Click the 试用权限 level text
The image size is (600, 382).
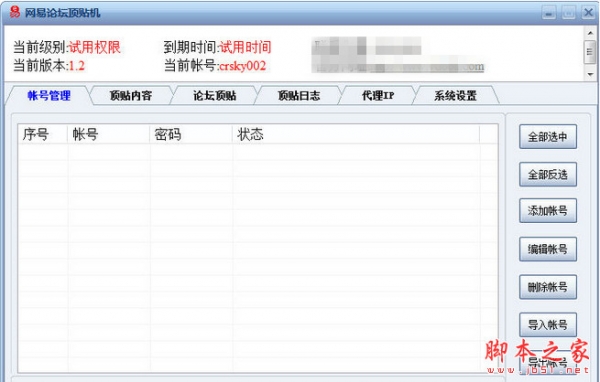[95, 47]
